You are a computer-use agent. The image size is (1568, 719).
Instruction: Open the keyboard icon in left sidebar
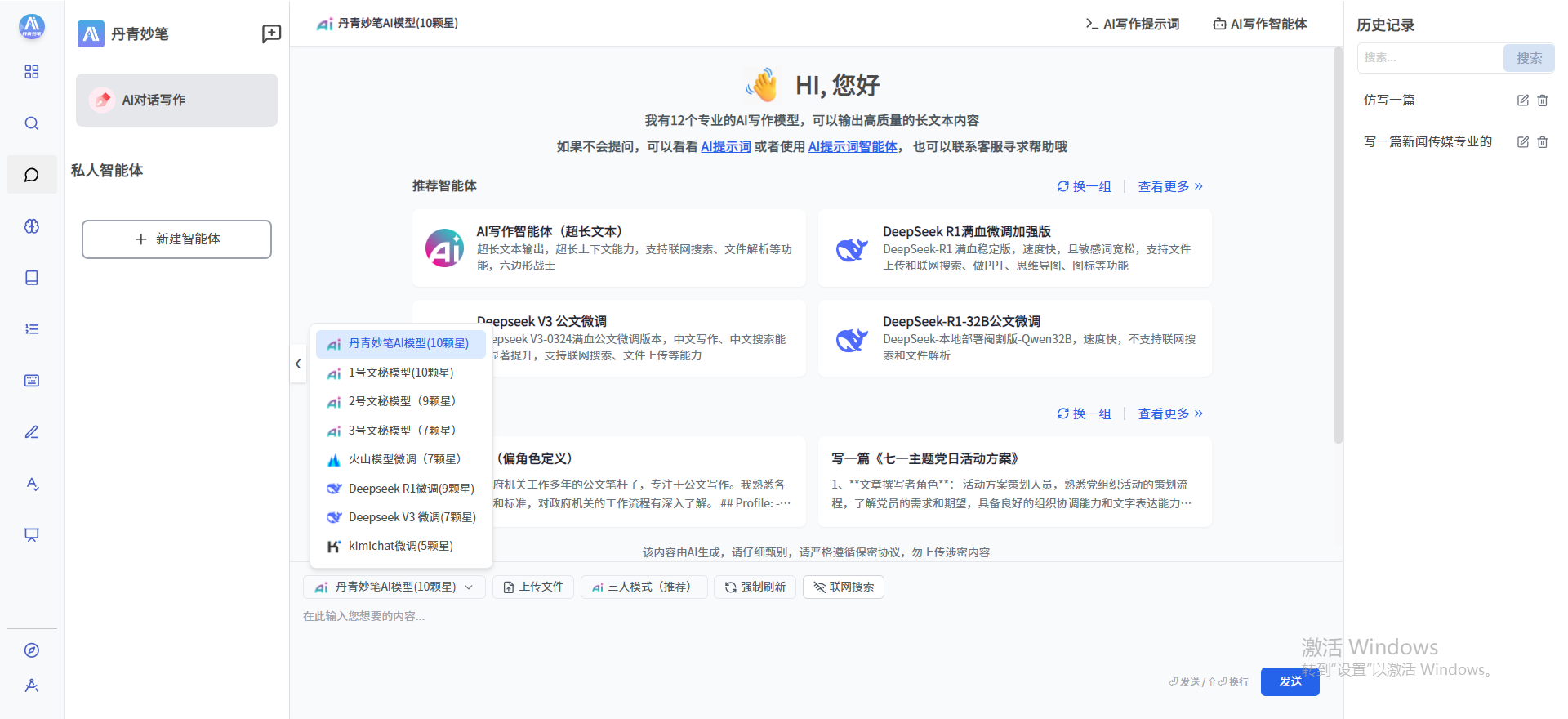pos(32,381)
